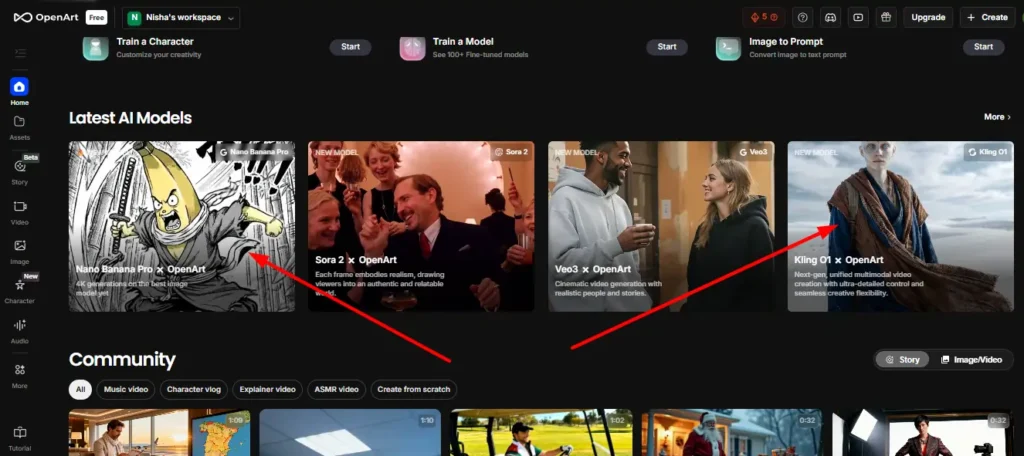The image size is (1024, 456).
Task: Open the Audio section in sidebar
Action: 19,329
